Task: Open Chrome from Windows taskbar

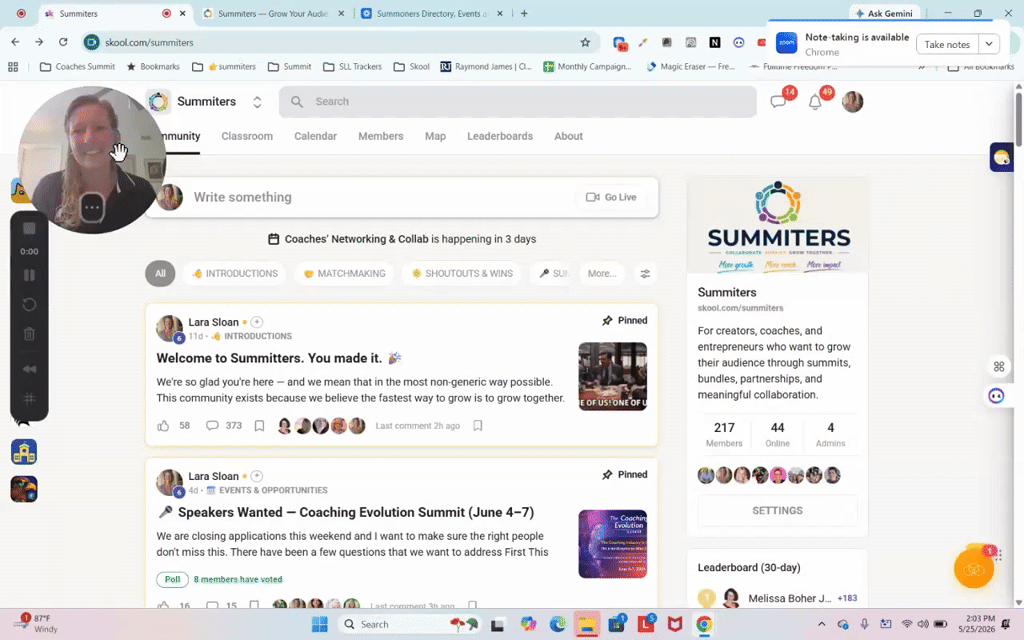Action: [x=704, y=624]
